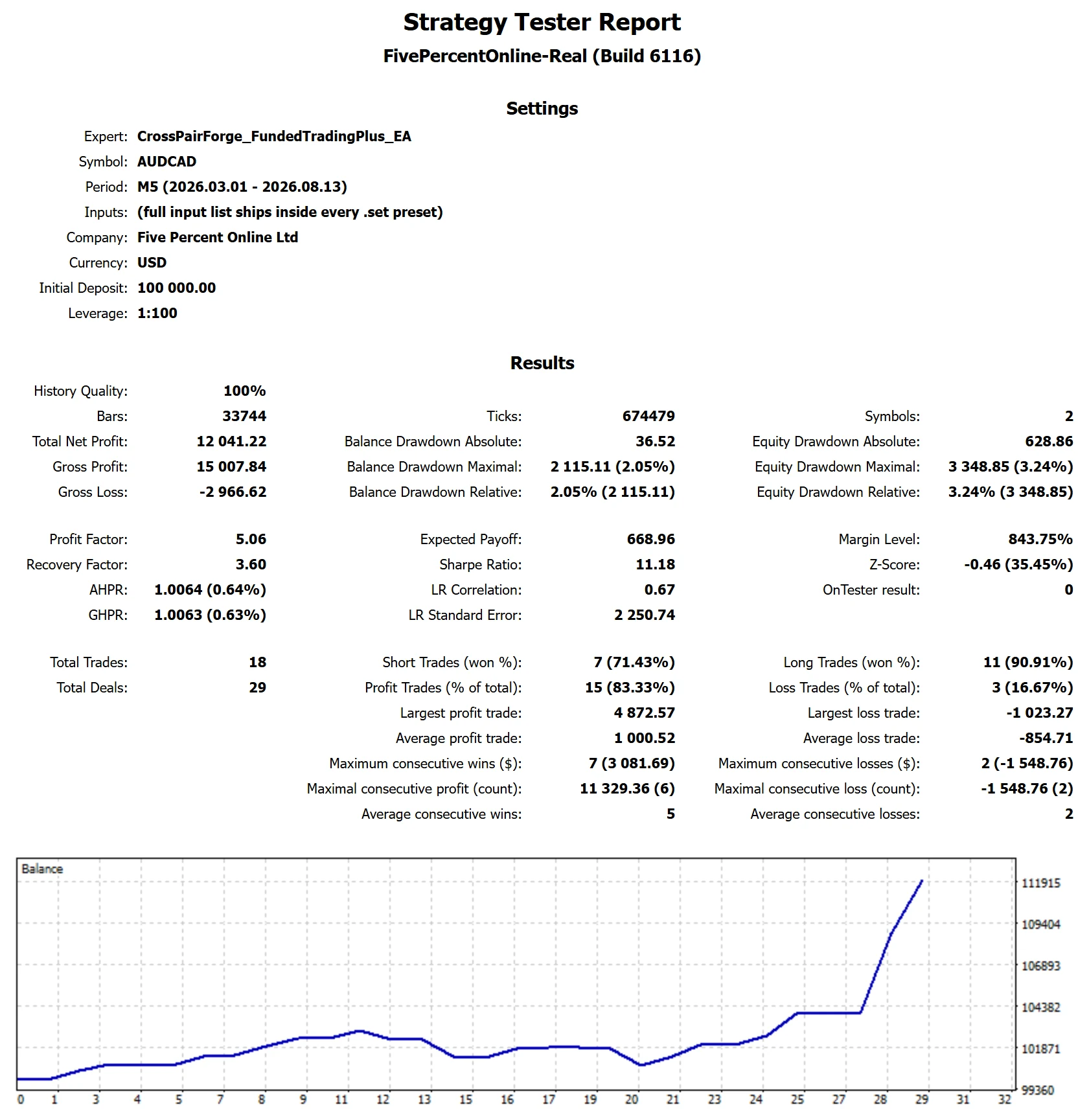1089x1120 pixels.
Task: Select the Strategy Tester Report heading
Action: click(542, 23)
